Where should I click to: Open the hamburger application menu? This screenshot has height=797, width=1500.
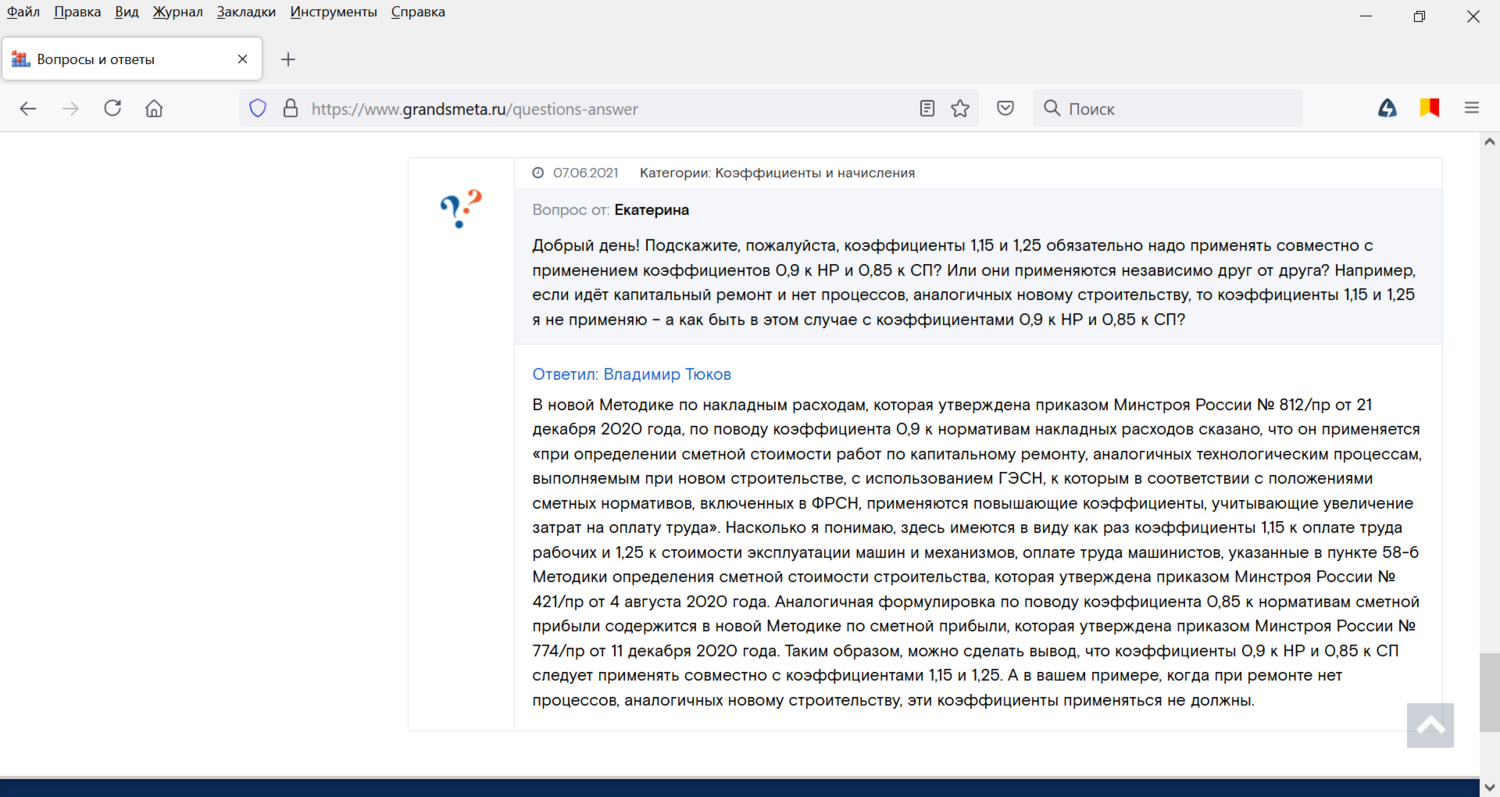[1471, 109]
